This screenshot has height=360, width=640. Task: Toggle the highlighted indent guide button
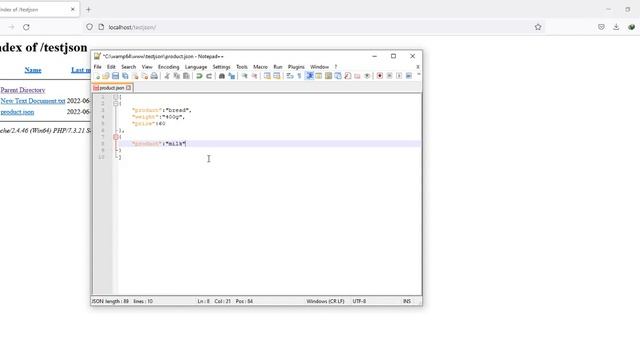[x=309, y=76]
